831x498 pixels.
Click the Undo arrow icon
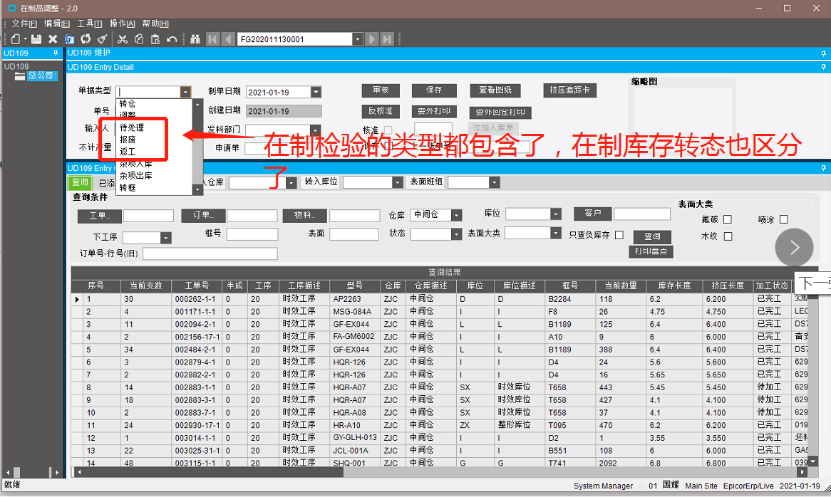172,39
